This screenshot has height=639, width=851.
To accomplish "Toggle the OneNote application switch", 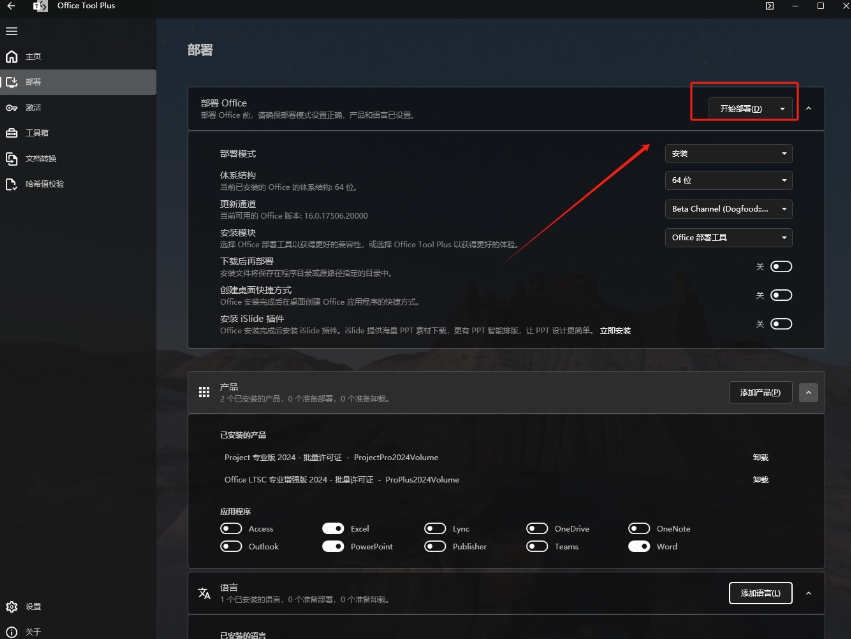I will click(639, 529).
